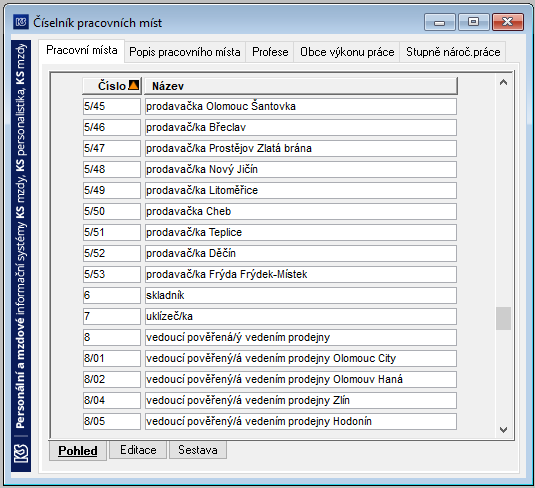The height and width of the screenshot is (488, 535).
Task: Select row vedením prodejny Olomouv Haná
Action: coord(301,379)
